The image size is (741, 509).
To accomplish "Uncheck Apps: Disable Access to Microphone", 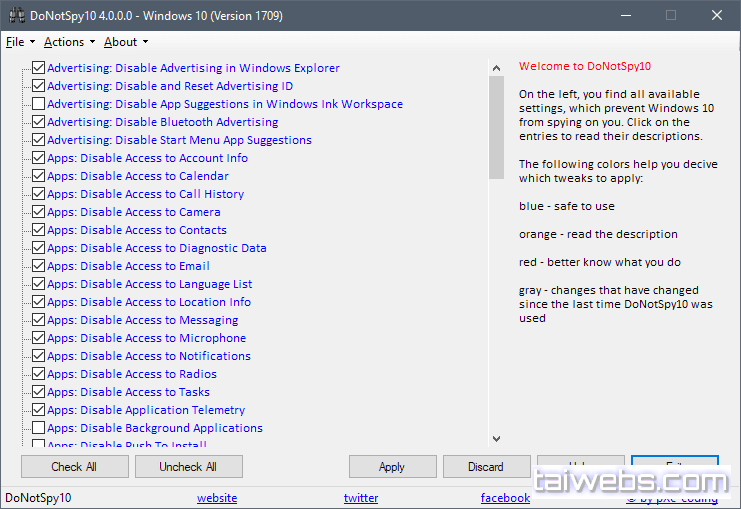I will pyautogui.click(x=38, y=338).
